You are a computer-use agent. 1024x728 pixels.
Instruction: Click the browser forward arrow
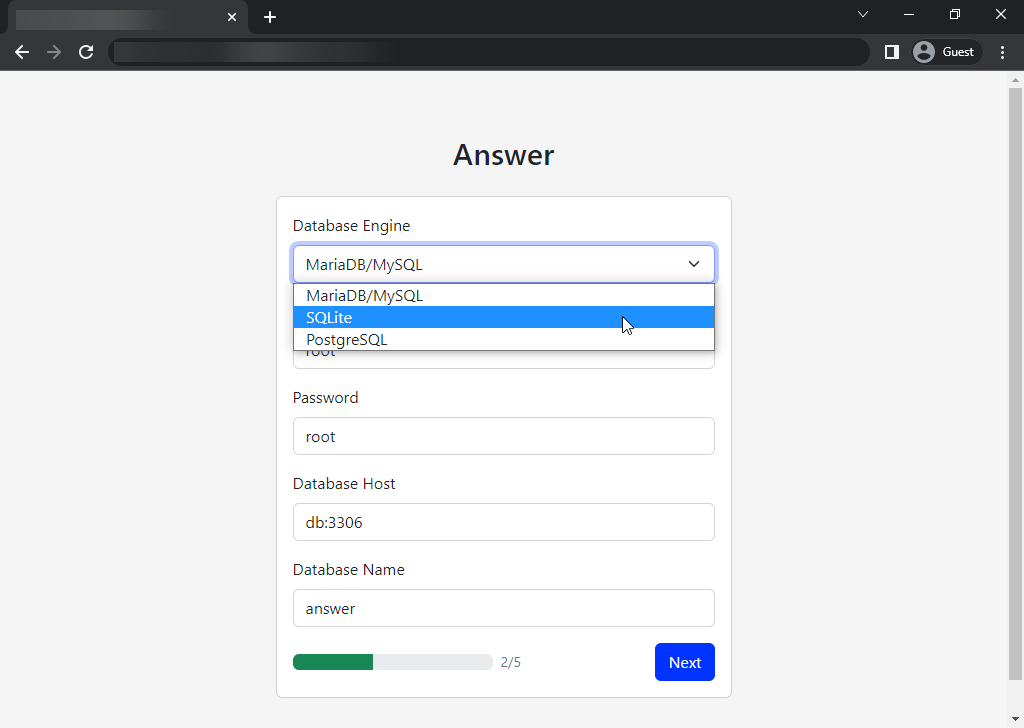click(54, 52)
